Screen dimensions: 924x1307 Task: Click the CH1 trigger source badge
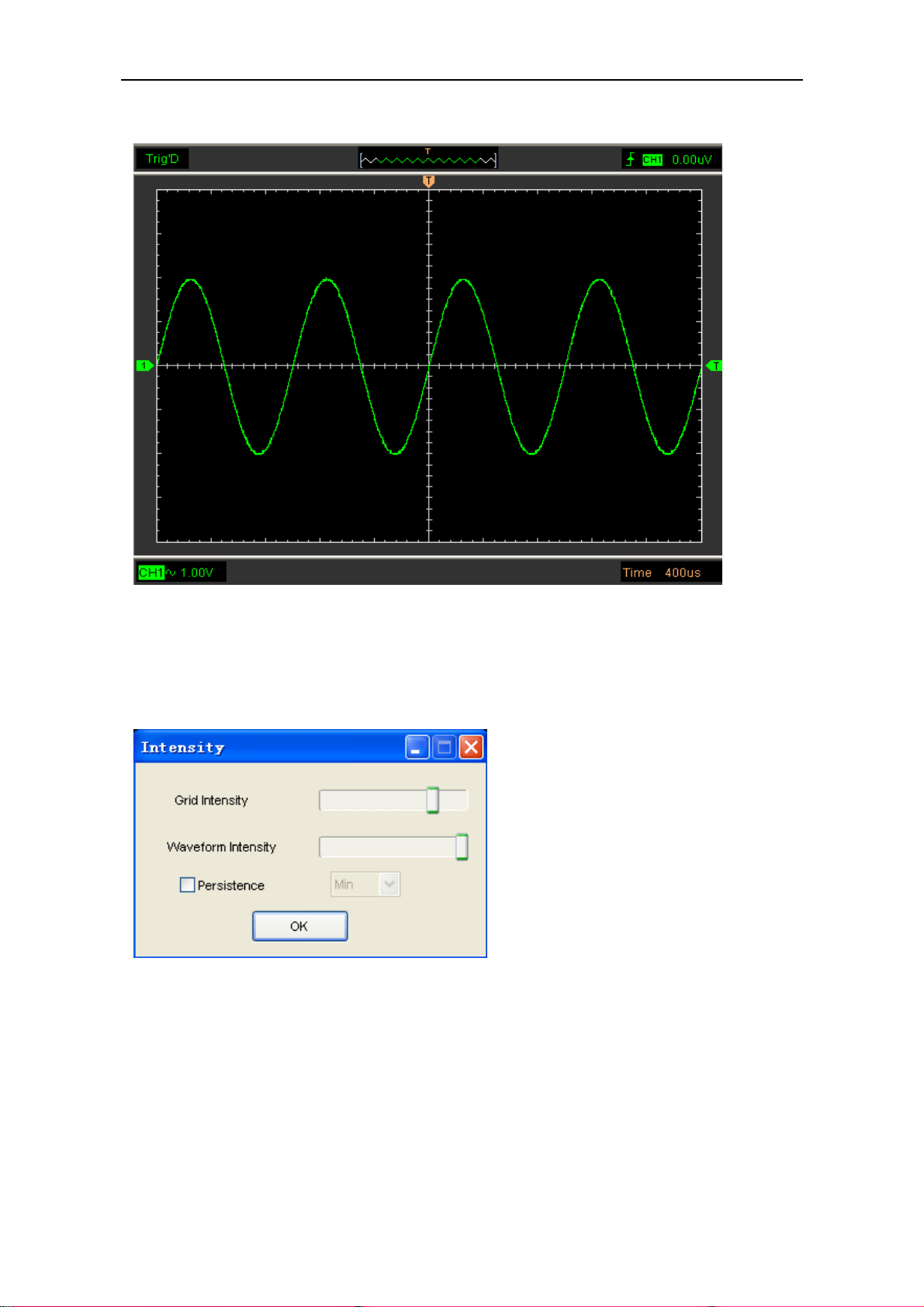tap(652, 160)
